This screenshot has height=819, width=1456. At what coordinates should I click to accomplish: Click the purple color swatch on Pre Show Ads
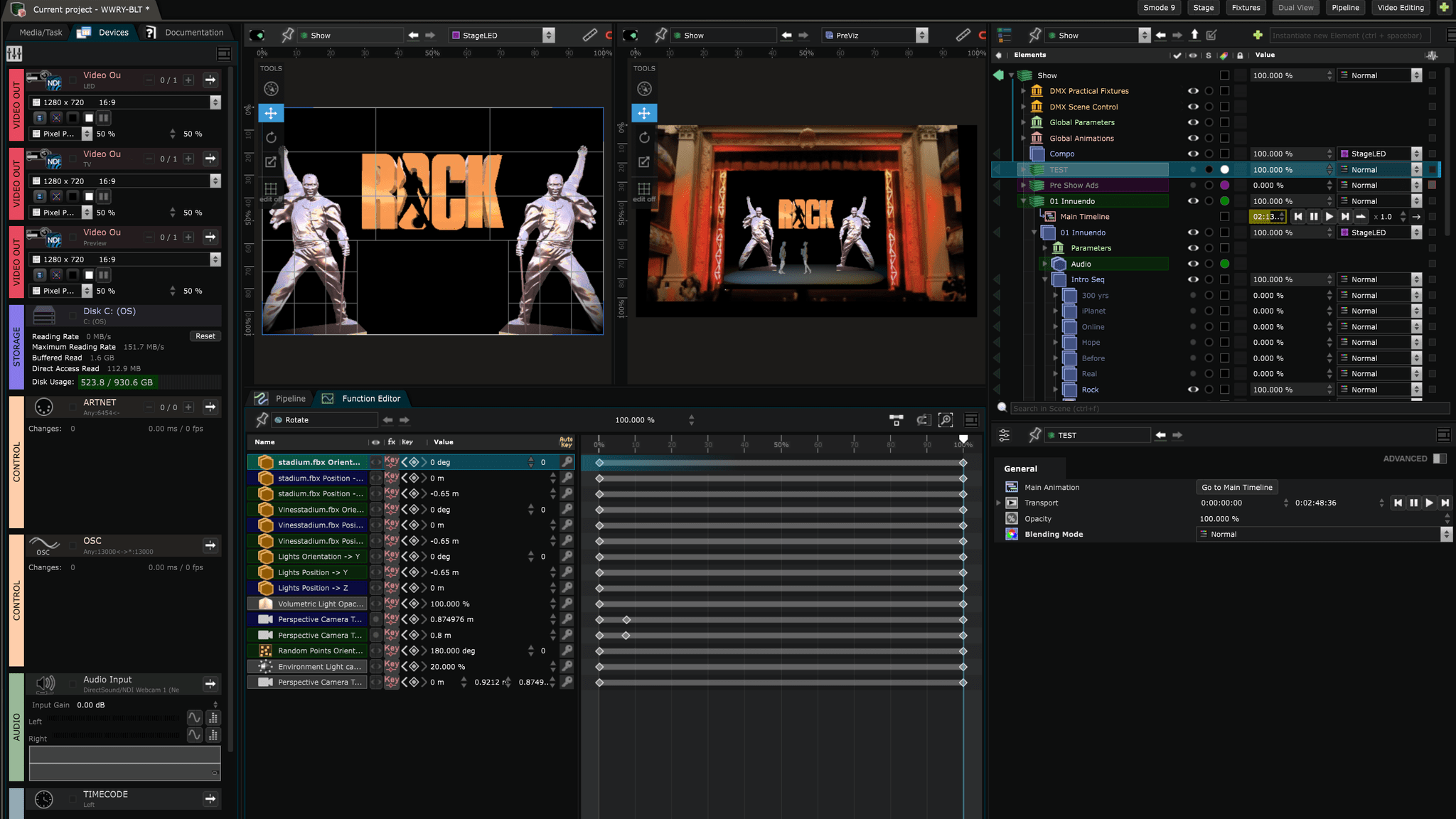point(1225,185)
